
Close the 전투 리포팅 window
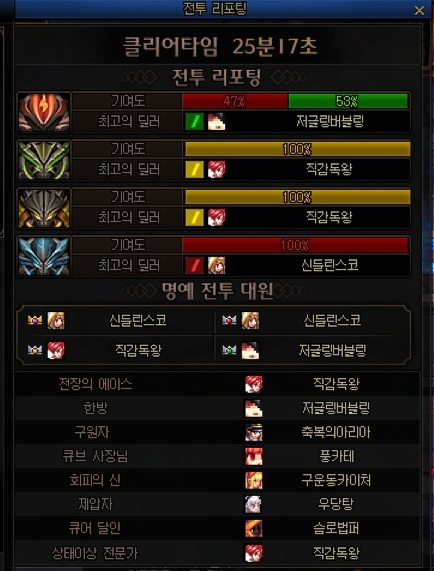click(x=419, y=11)
